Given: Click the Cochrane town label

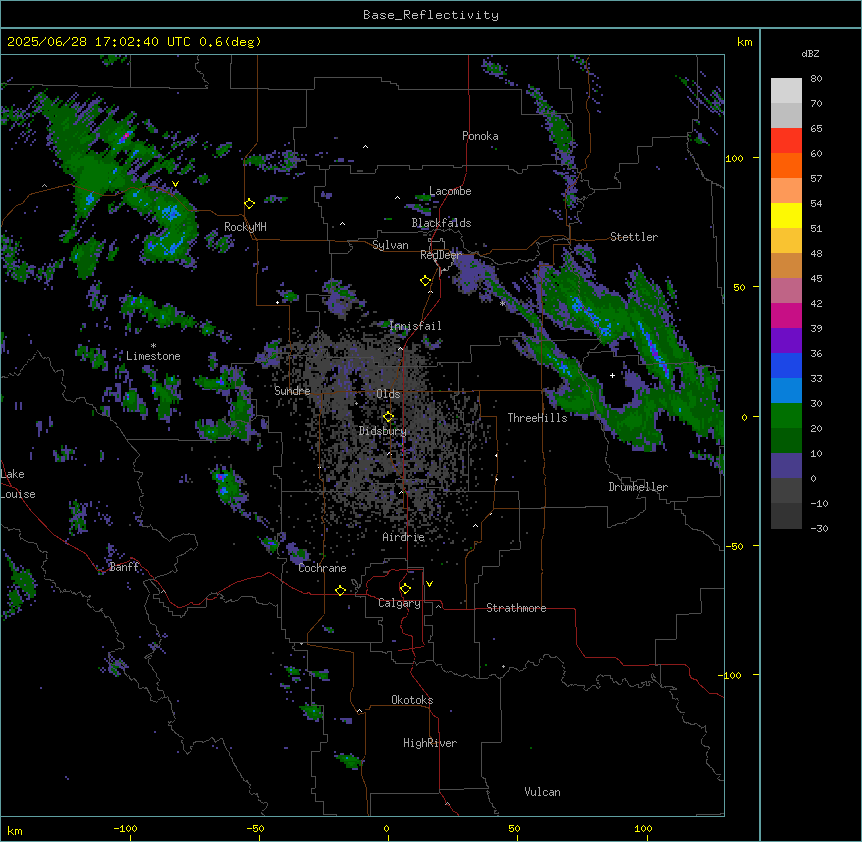Looking at the screenshot, I should pos(322,568).
